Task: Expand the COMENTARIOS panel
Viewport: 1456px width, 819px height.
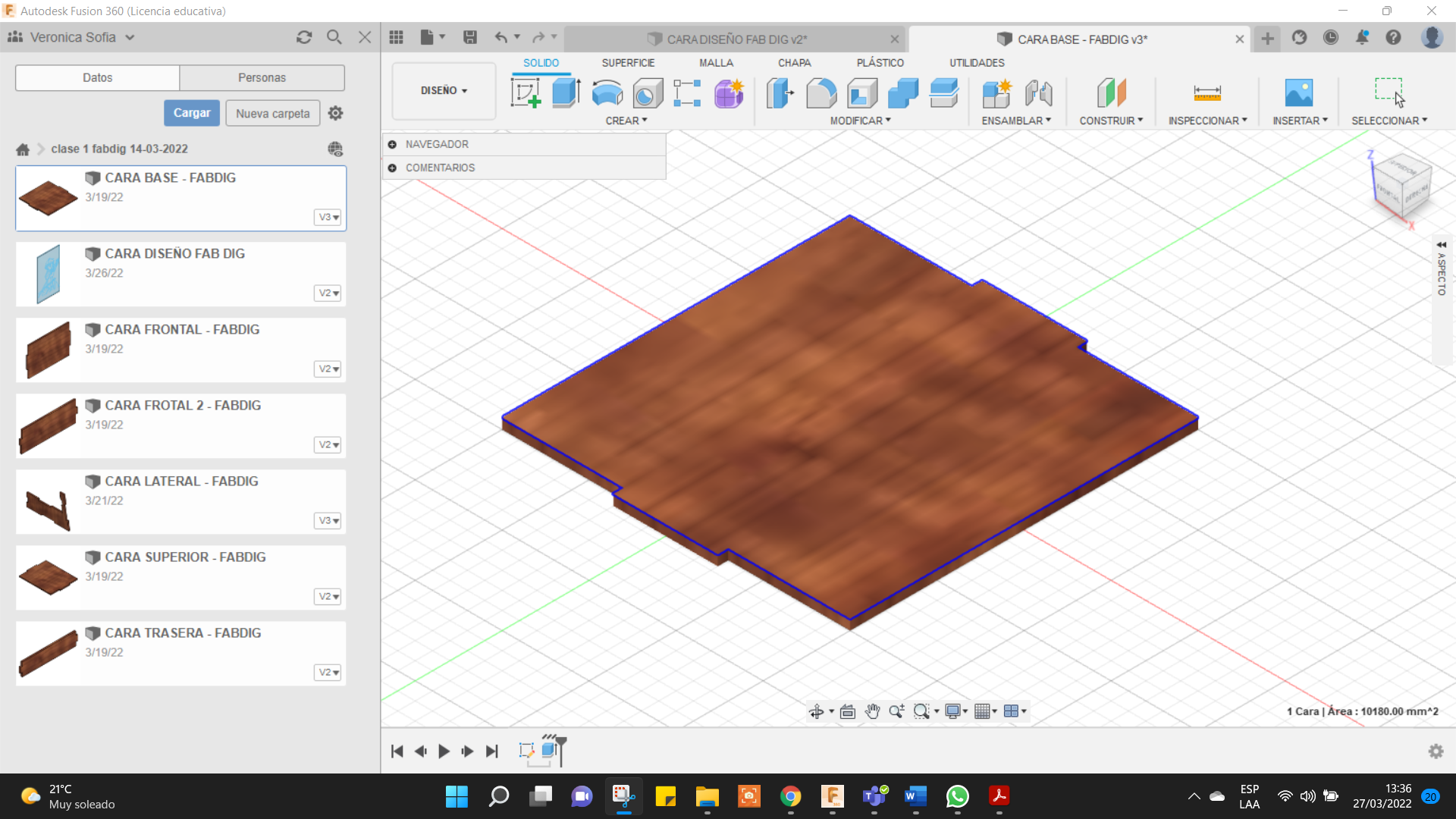Action: point(392,168)
